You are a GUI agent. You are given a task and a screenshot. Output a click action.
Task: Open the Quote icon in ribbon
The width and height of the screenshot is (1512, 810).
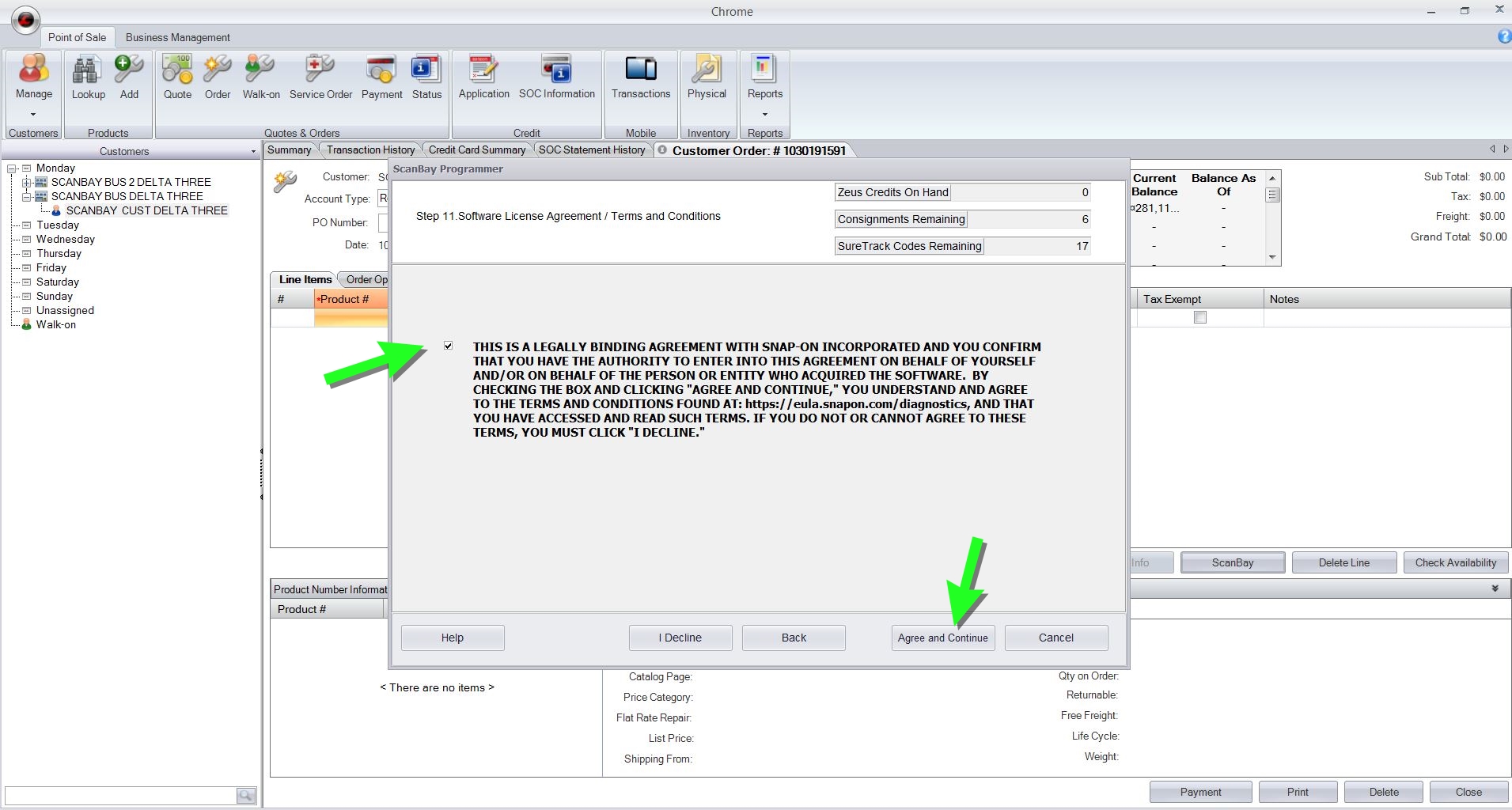point(177,71)
